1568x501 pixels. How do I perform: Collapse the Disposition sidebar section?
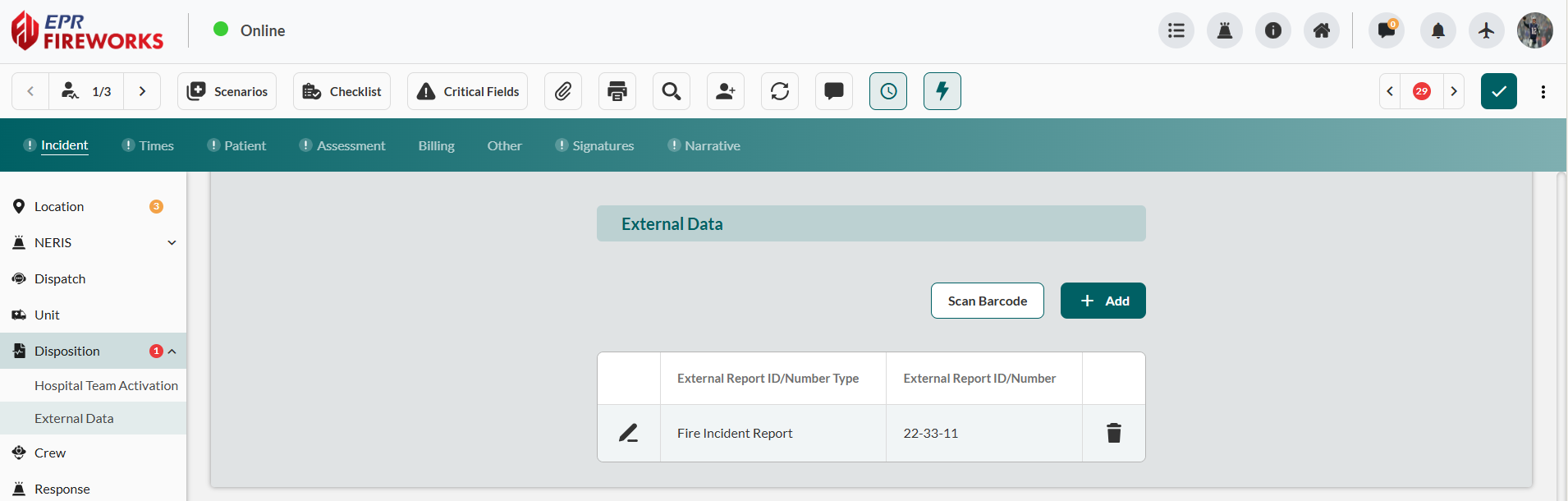[x=172, y=352]
